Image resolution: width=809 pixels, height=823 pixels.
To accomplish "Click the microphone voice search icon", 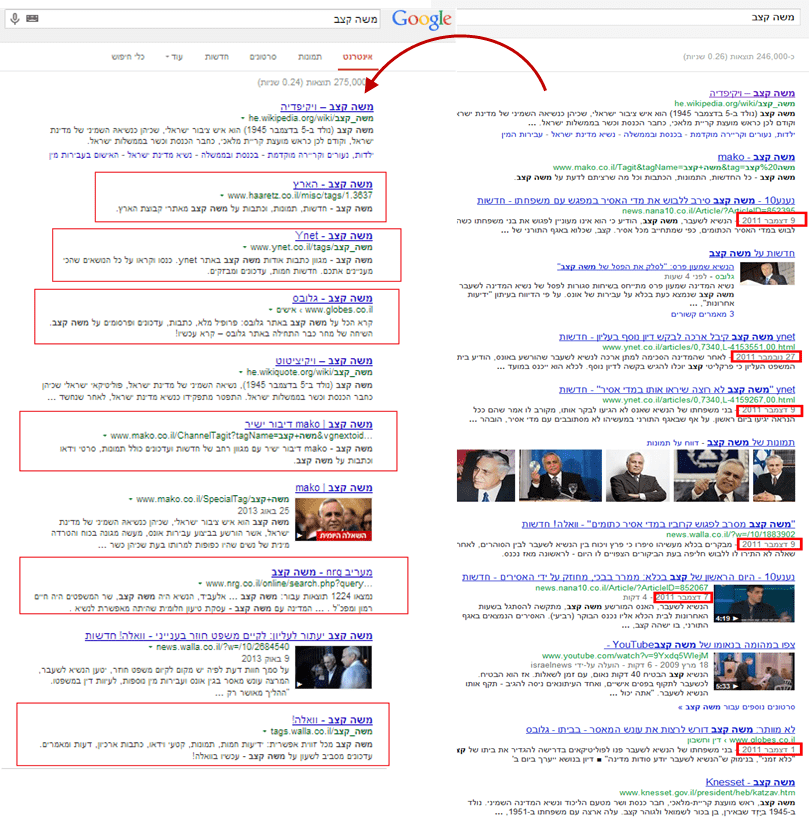I will pos(15,19).
